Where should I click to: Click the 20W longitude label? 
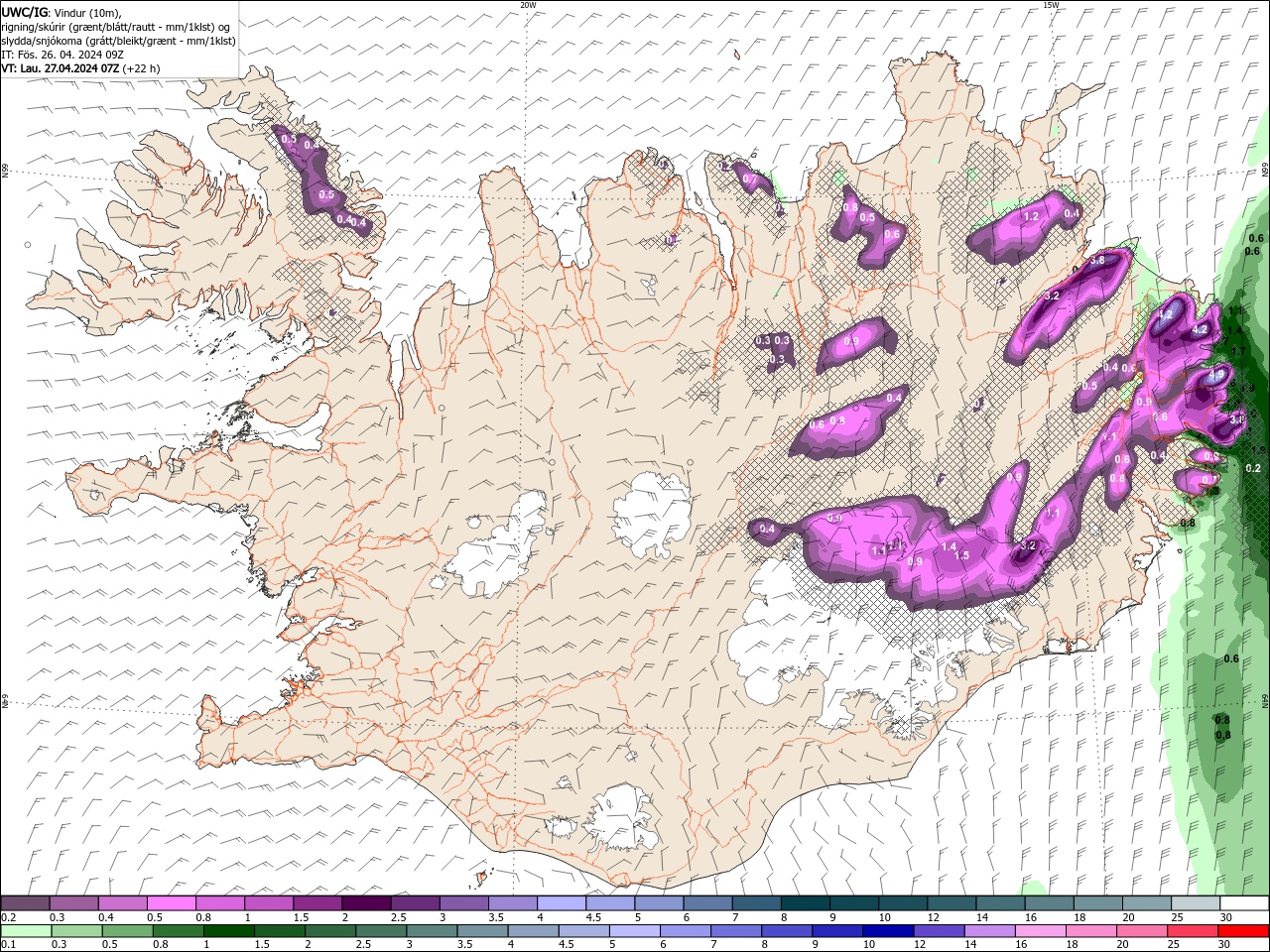pyautogui.click(x=529, y=5)
